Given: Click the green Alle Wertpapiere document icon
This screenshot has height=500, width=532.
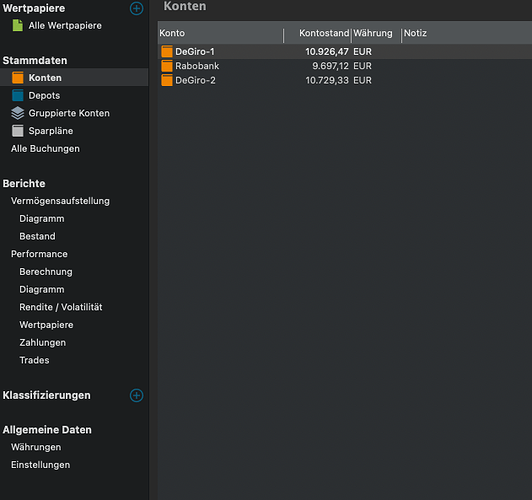Looking at the screenshot, I should pos(18,25).
